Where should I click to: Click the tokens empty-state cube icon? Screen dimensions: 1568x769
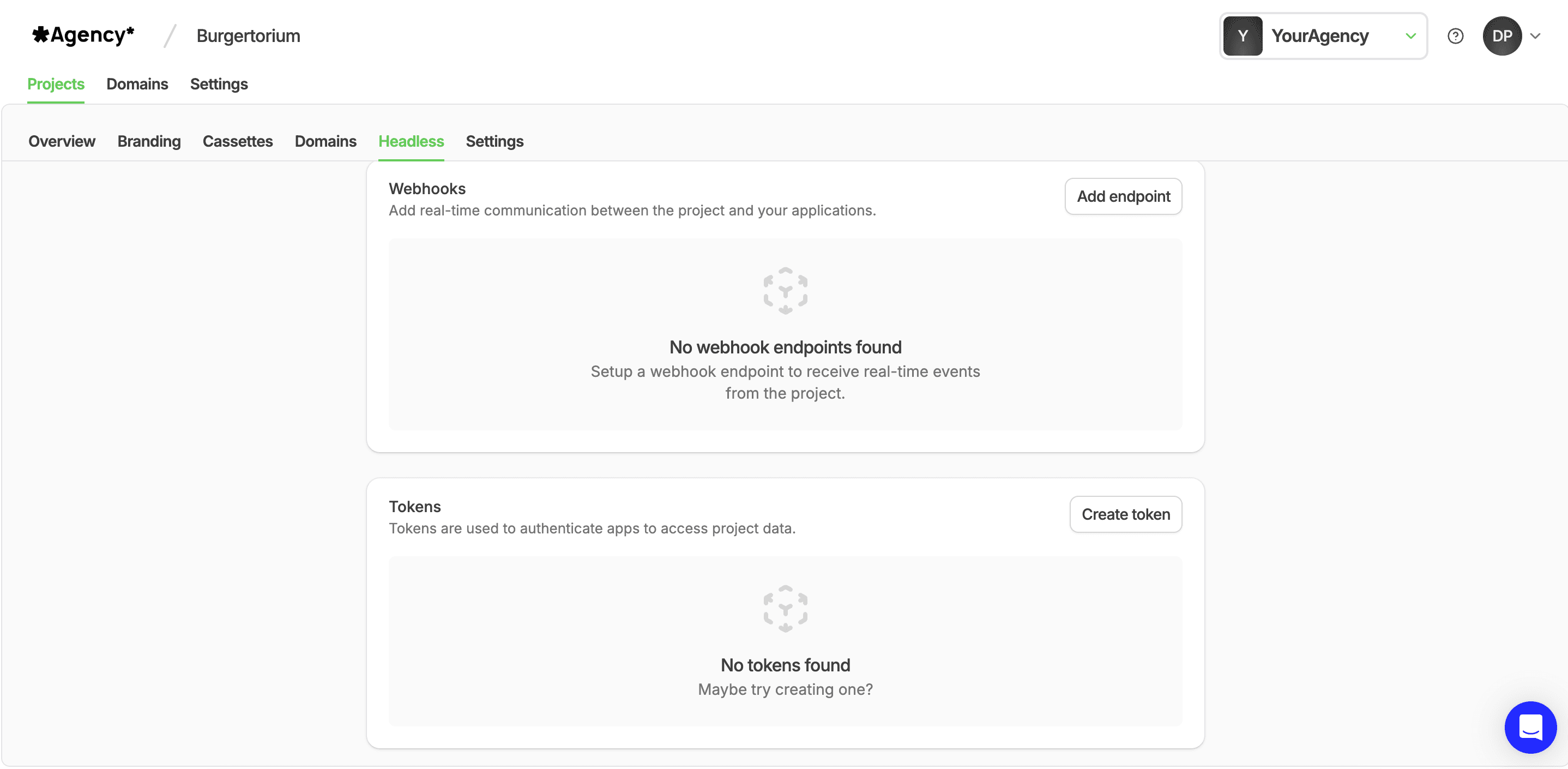click(785, 608)
